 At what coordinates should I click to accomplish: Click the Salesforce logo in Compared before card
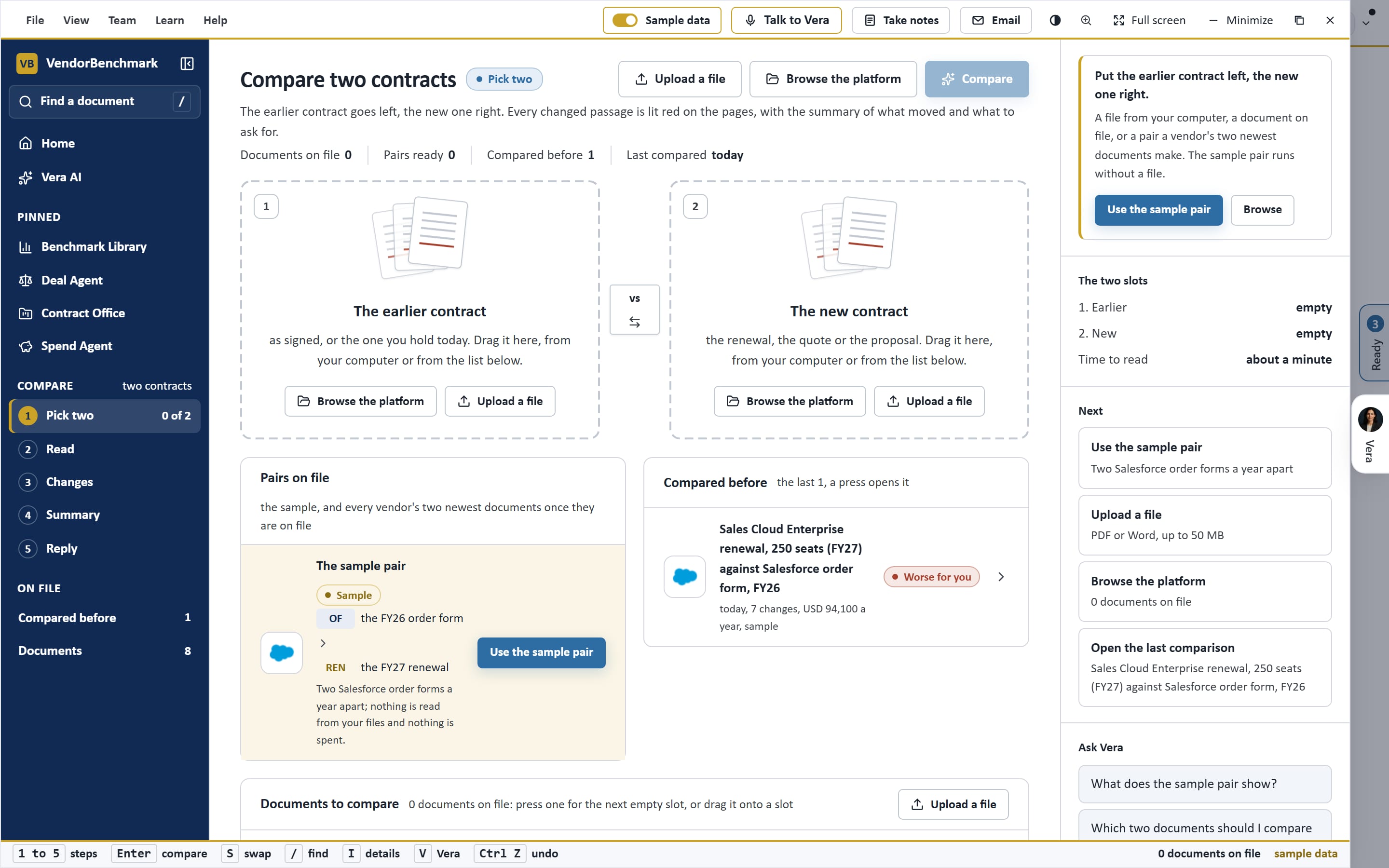pyautogui.click(x=684, y=576)
